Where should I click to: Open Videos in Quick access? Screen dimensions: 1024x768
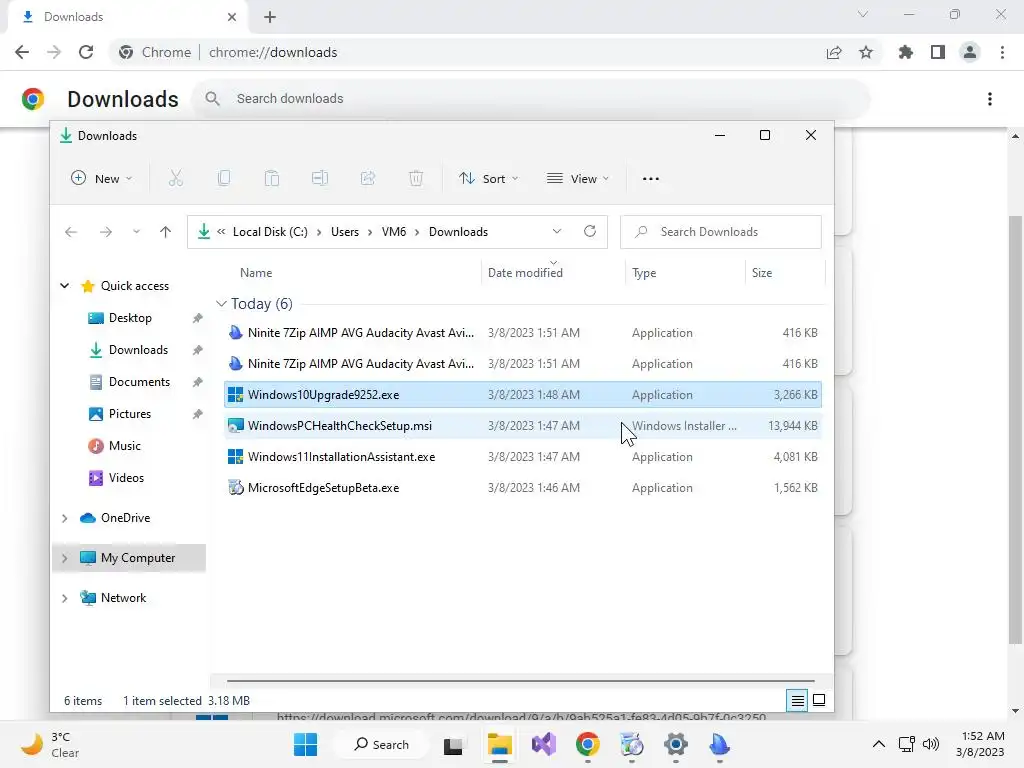click(x=126, y=478)
